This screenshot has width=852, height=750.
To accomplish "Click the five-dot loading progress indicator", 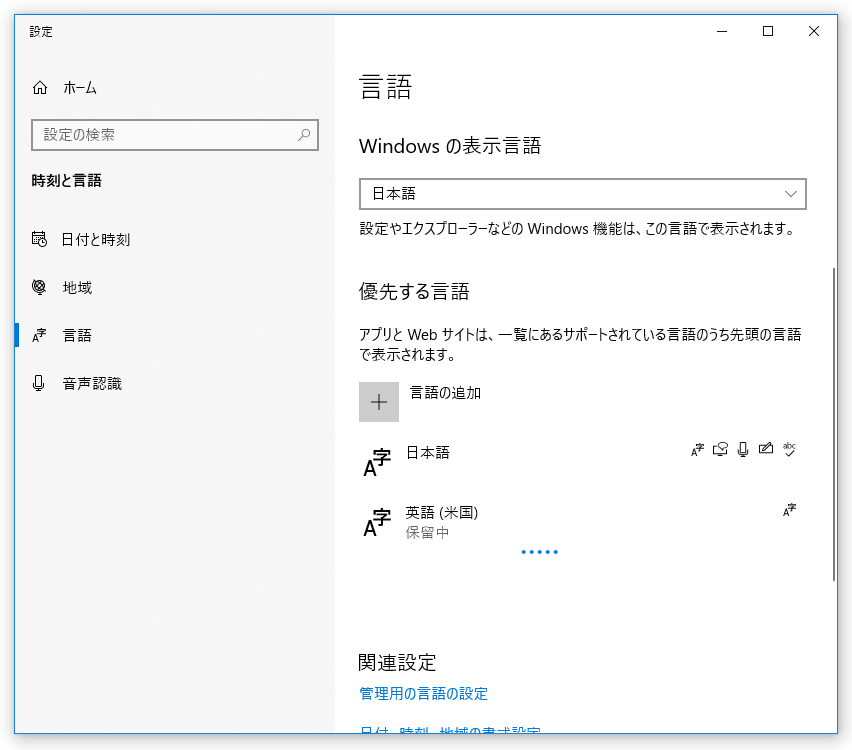I will [x=540, y=552].
